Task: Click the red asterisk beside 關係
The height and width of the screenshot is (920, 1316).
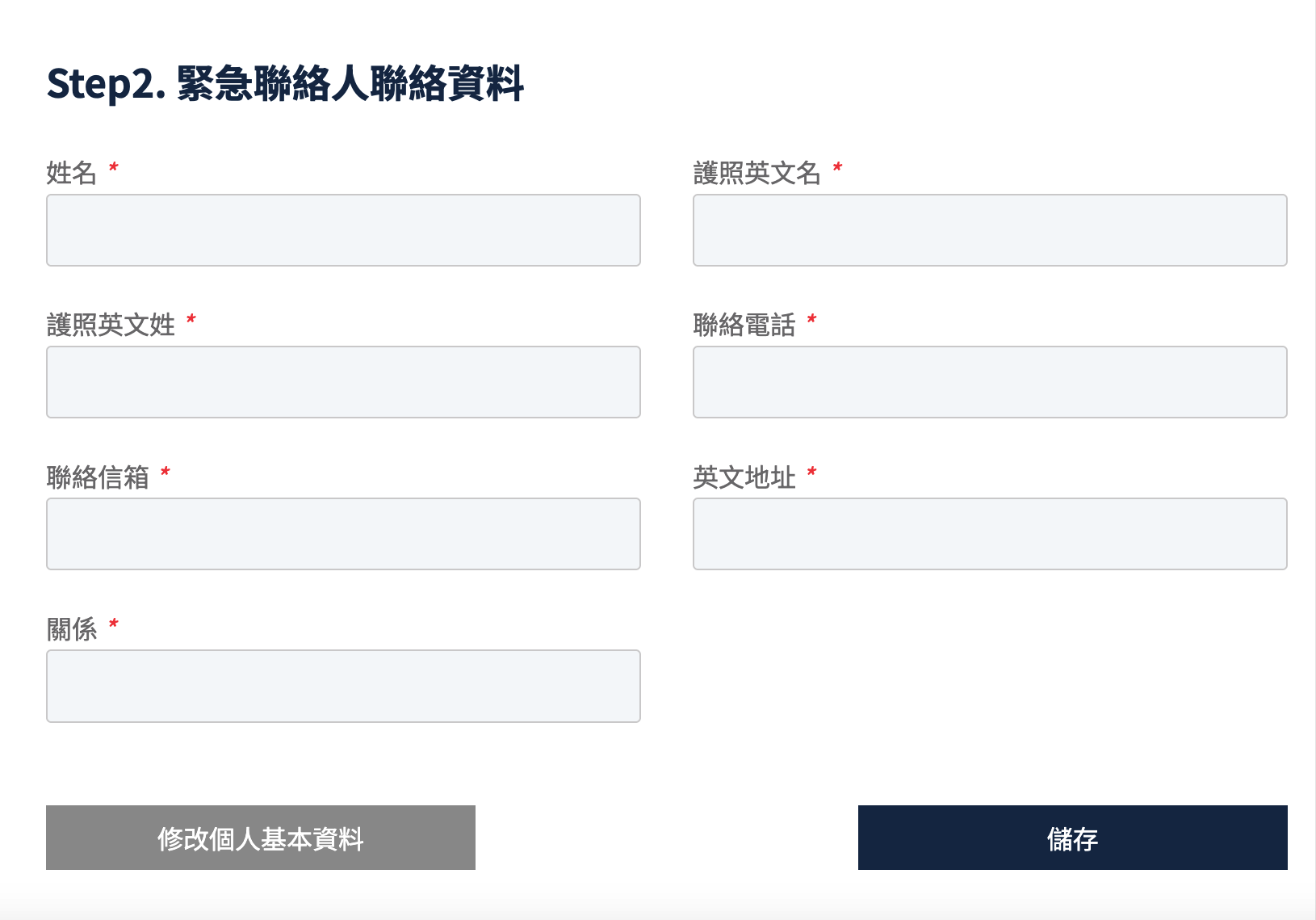Action: click(x=114, y=624)
